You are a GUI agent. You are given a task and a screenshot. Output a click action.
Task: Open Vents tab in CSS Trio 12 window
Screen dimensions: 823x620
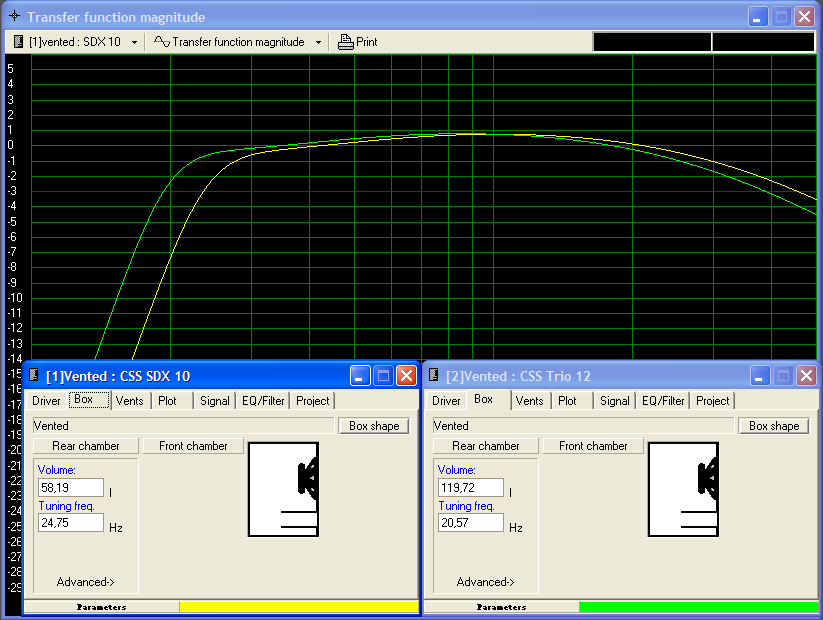(x=529, y=401)
